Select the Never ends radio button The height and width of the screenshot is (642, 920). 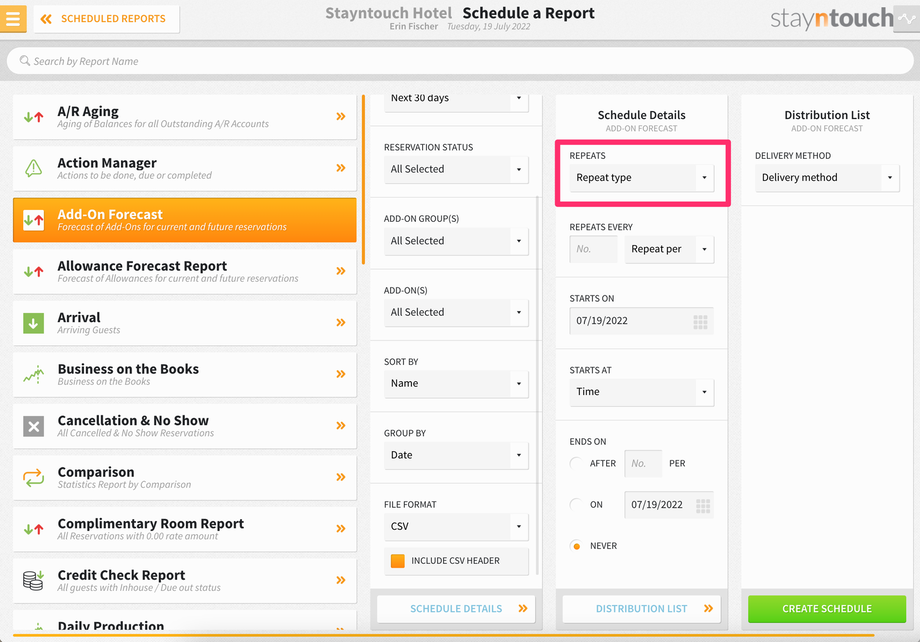point(576,546)
